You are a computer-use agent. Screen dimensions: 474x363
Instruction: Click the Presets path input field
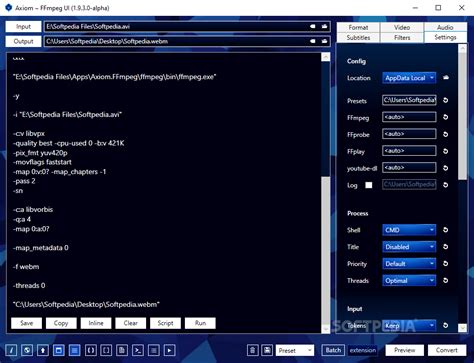click(409, 100)
